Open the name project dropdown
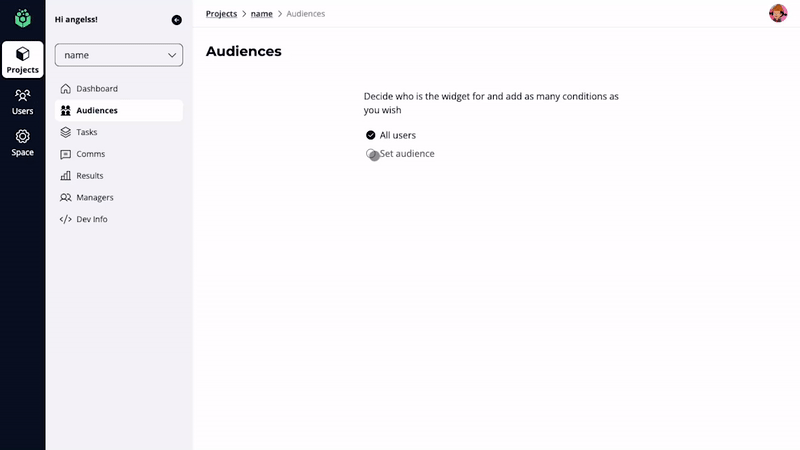Screen dimensions: 800x450 (x=119, y=55)
